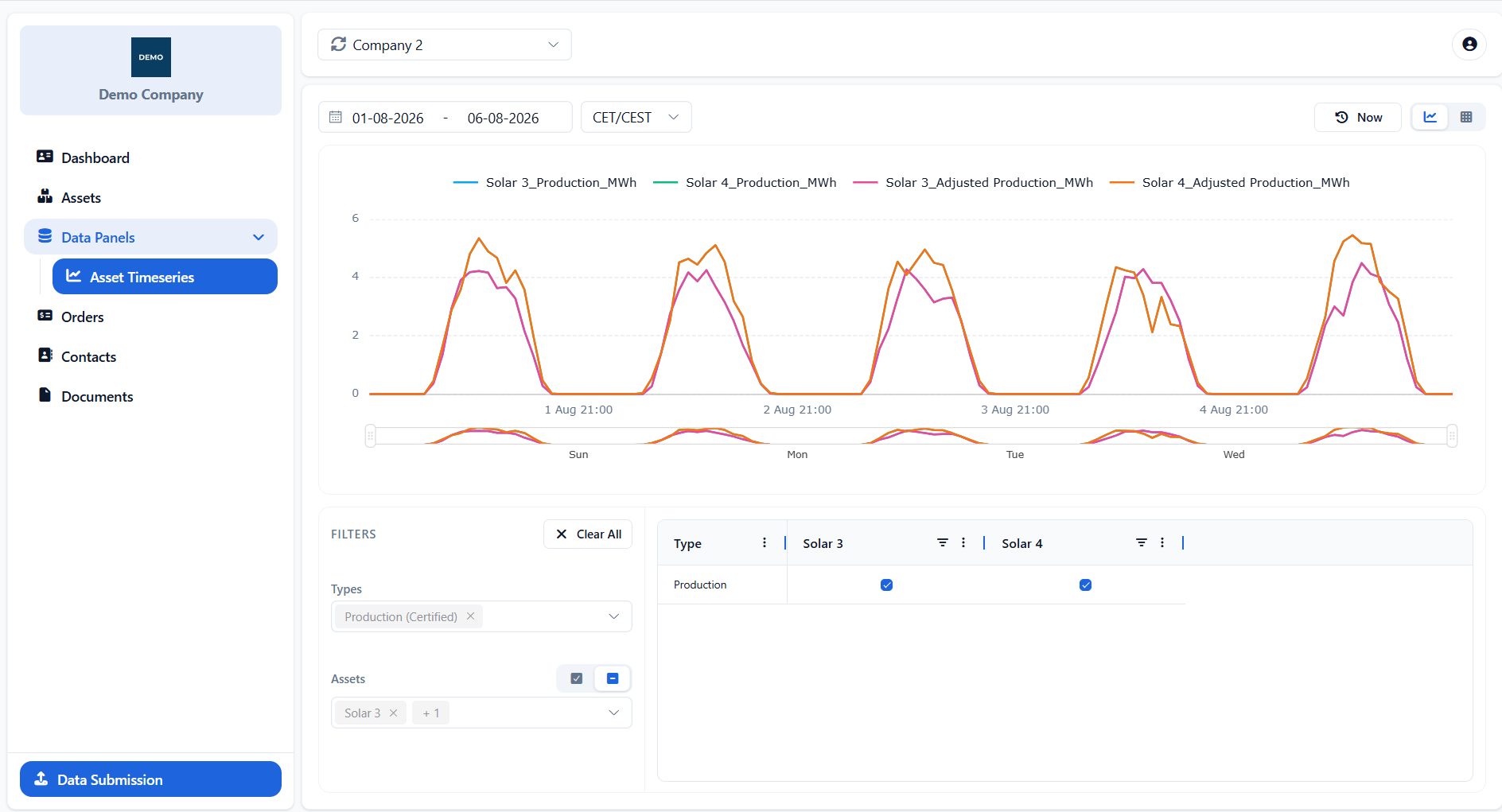Open the CET/CEST timezone dropdown

(x=636, y=117)
